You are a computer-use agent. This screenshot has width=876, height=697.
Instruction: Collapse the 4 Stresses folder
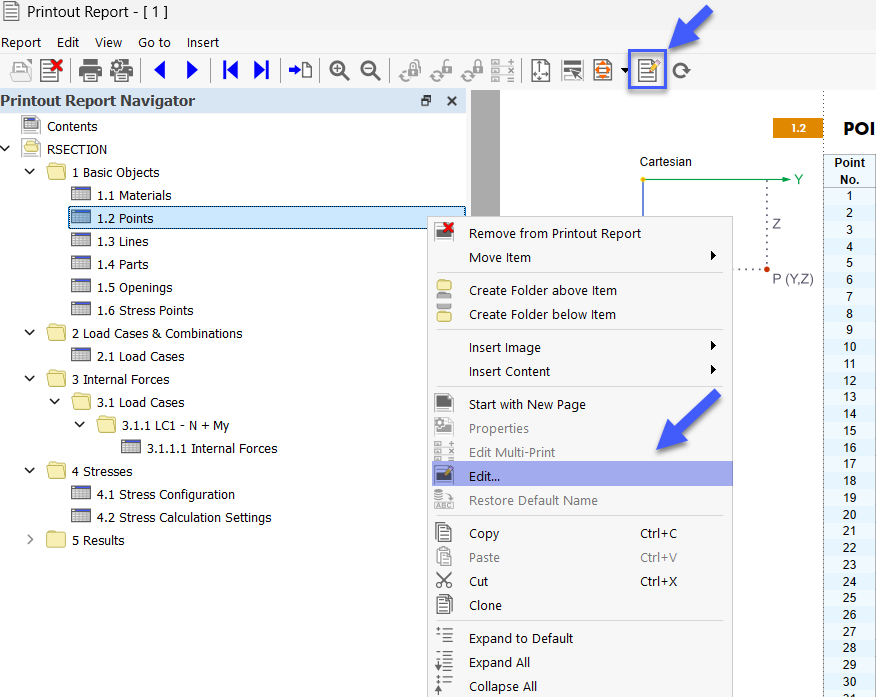pyautogui.click(x=30, y=470)
